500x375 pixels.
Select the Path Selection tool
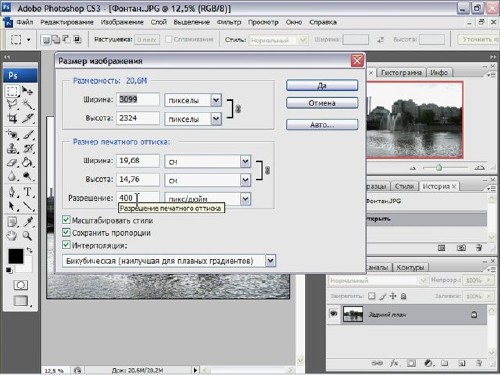[x=12, y=206]
